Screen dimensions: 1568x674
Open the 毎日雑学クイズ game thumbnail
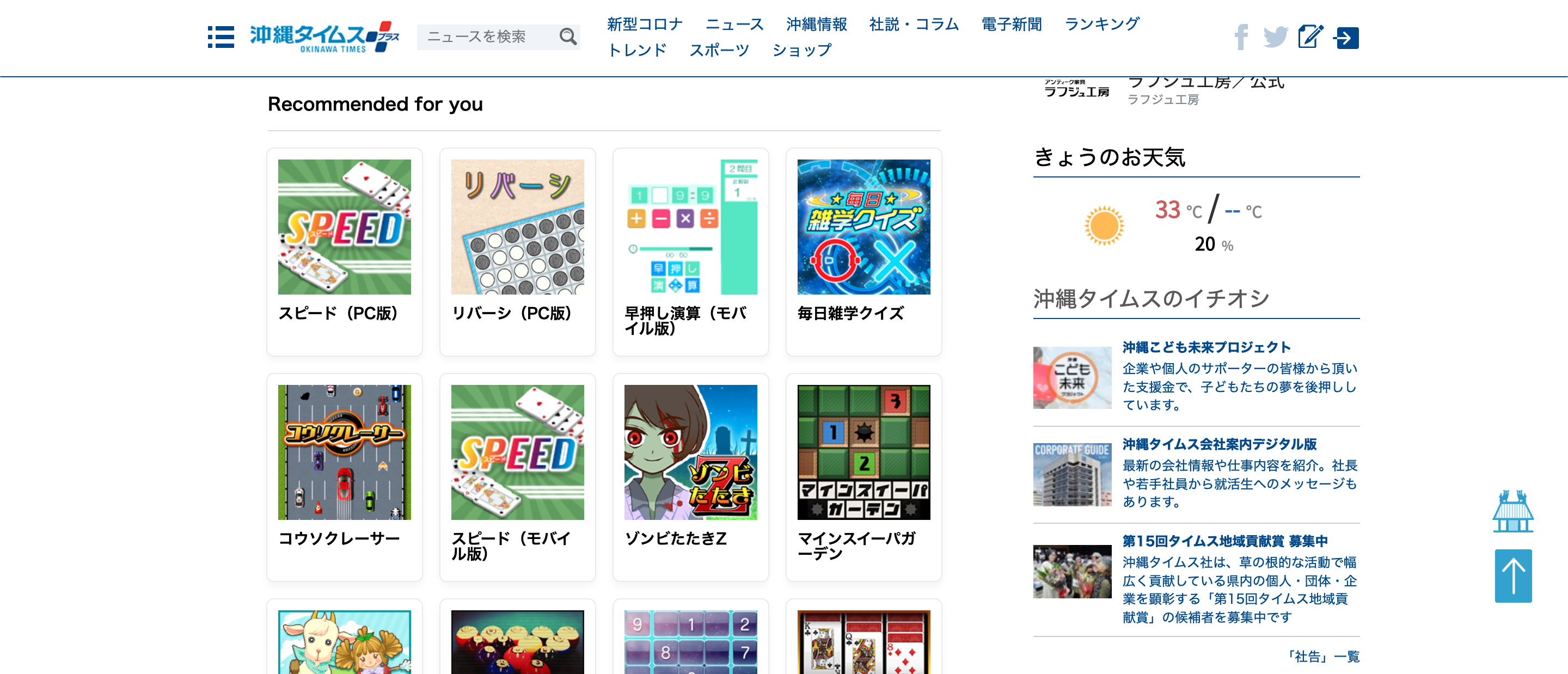coord(863,227)
